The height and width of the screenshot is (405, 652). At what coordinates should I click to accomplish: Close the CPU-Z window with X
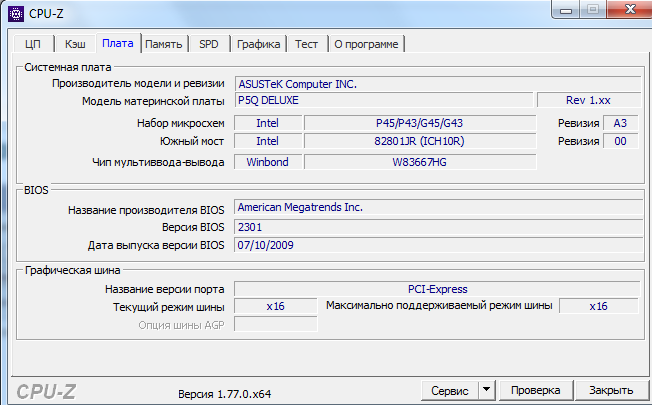pos(630,9)
